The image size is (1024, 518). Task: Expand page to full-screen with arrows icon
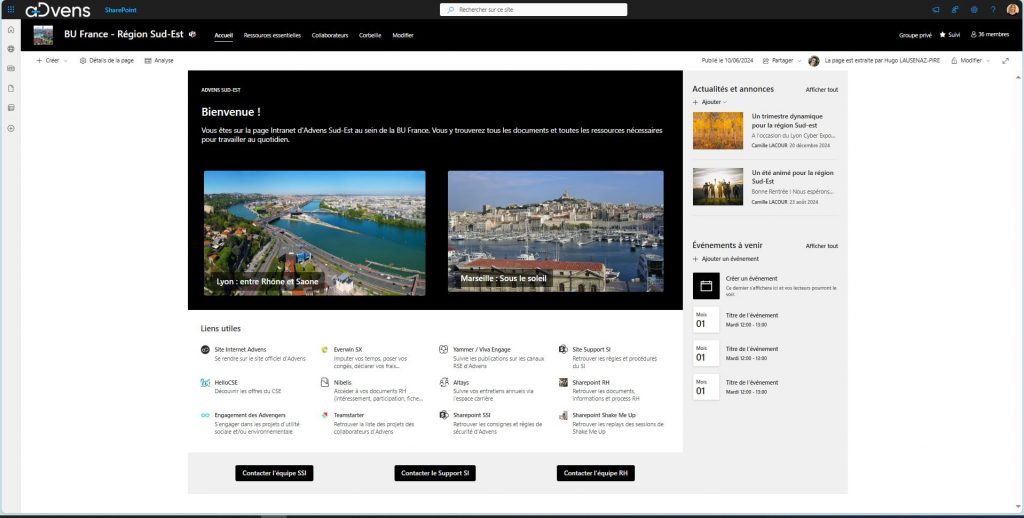pos(1005,61)
